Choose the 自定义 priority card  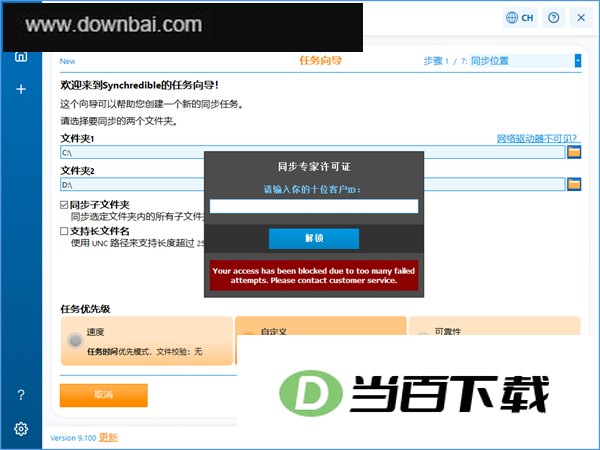pyautogui.click(x=321, y=326)
